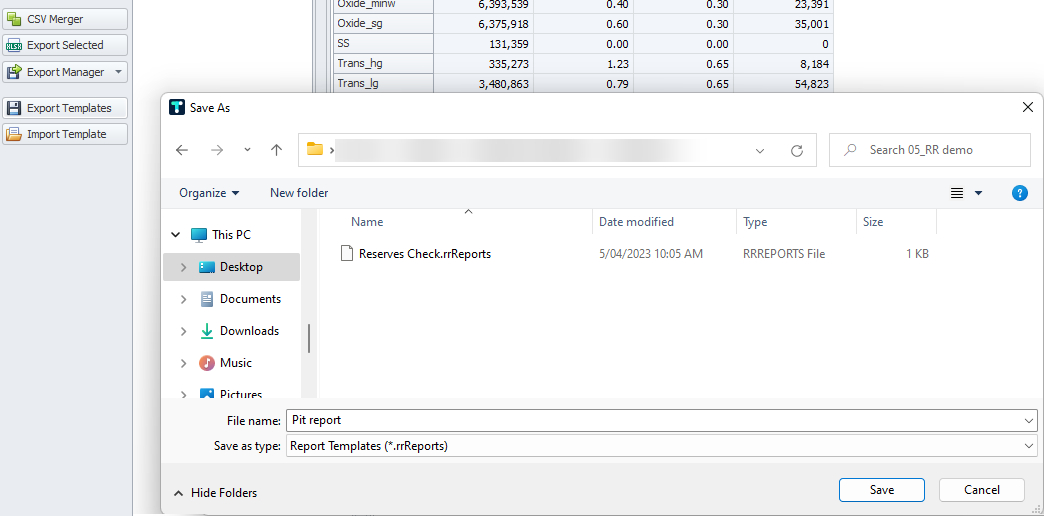Click Hide Folders toggle
The height and width of the screenshot is (516, 1044).
(216, 493)
